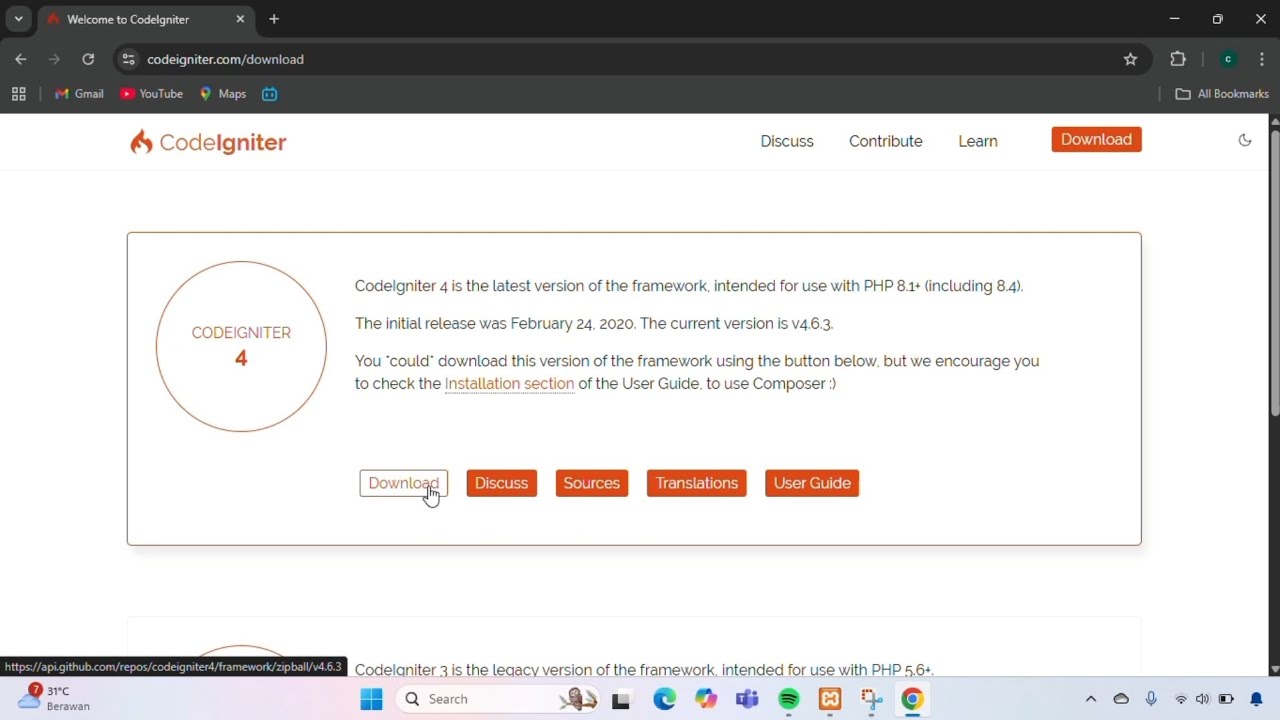1280x720 pixels.
Task: Open Google Chrome from taskbar
Action: 912,699
